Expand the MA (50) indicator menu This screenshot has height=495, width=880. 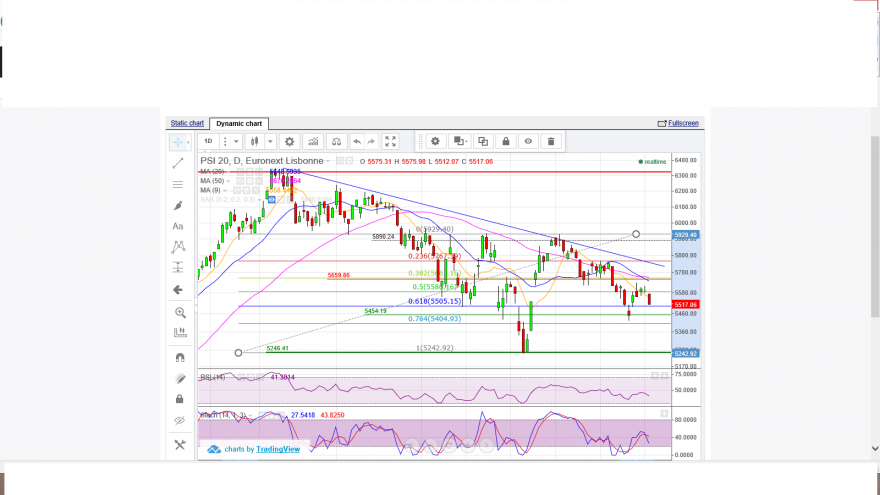pos(228,181)
